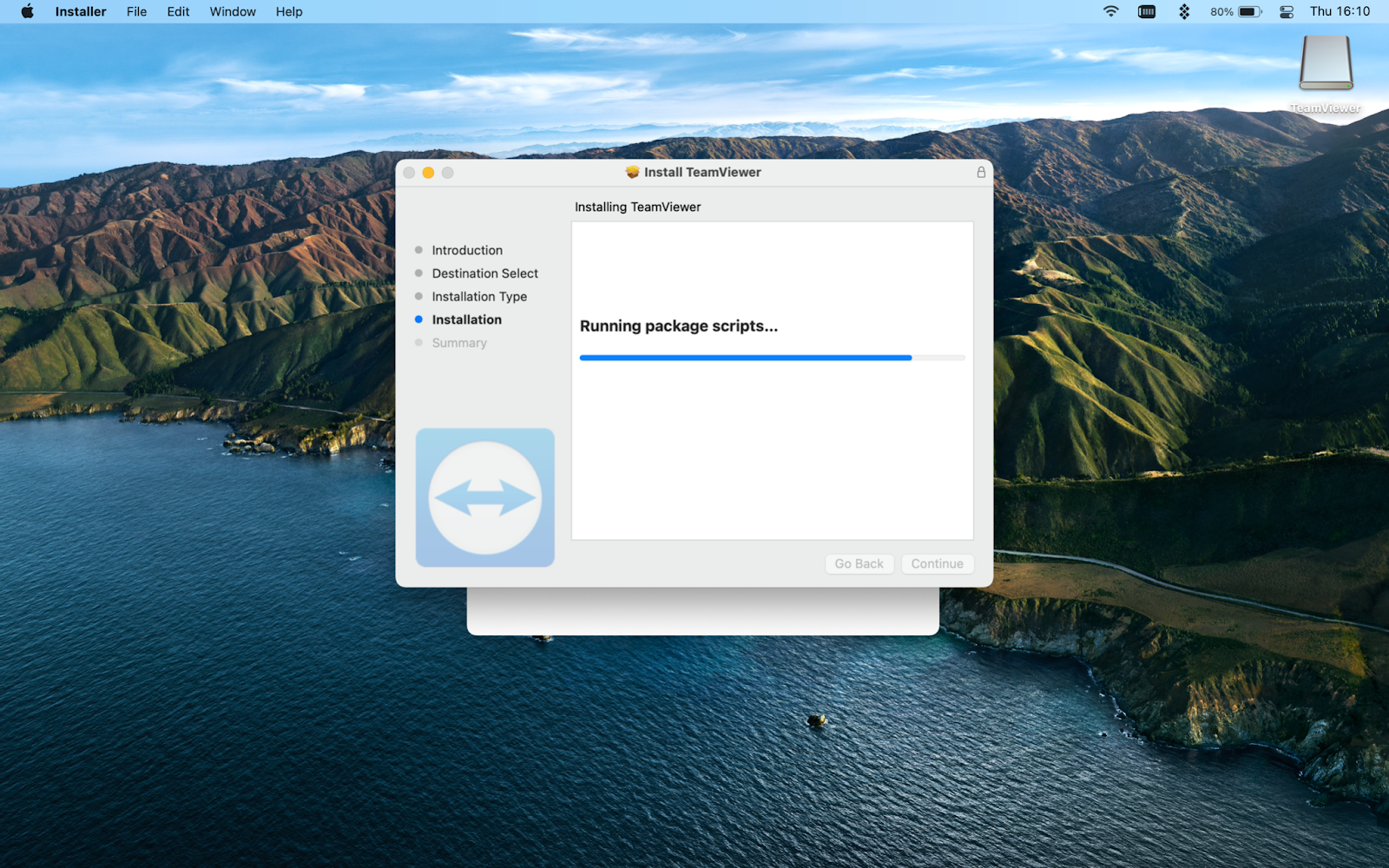Open the keyboard input menu icon
The image size is (1389, 868).
pos(1147,11)
